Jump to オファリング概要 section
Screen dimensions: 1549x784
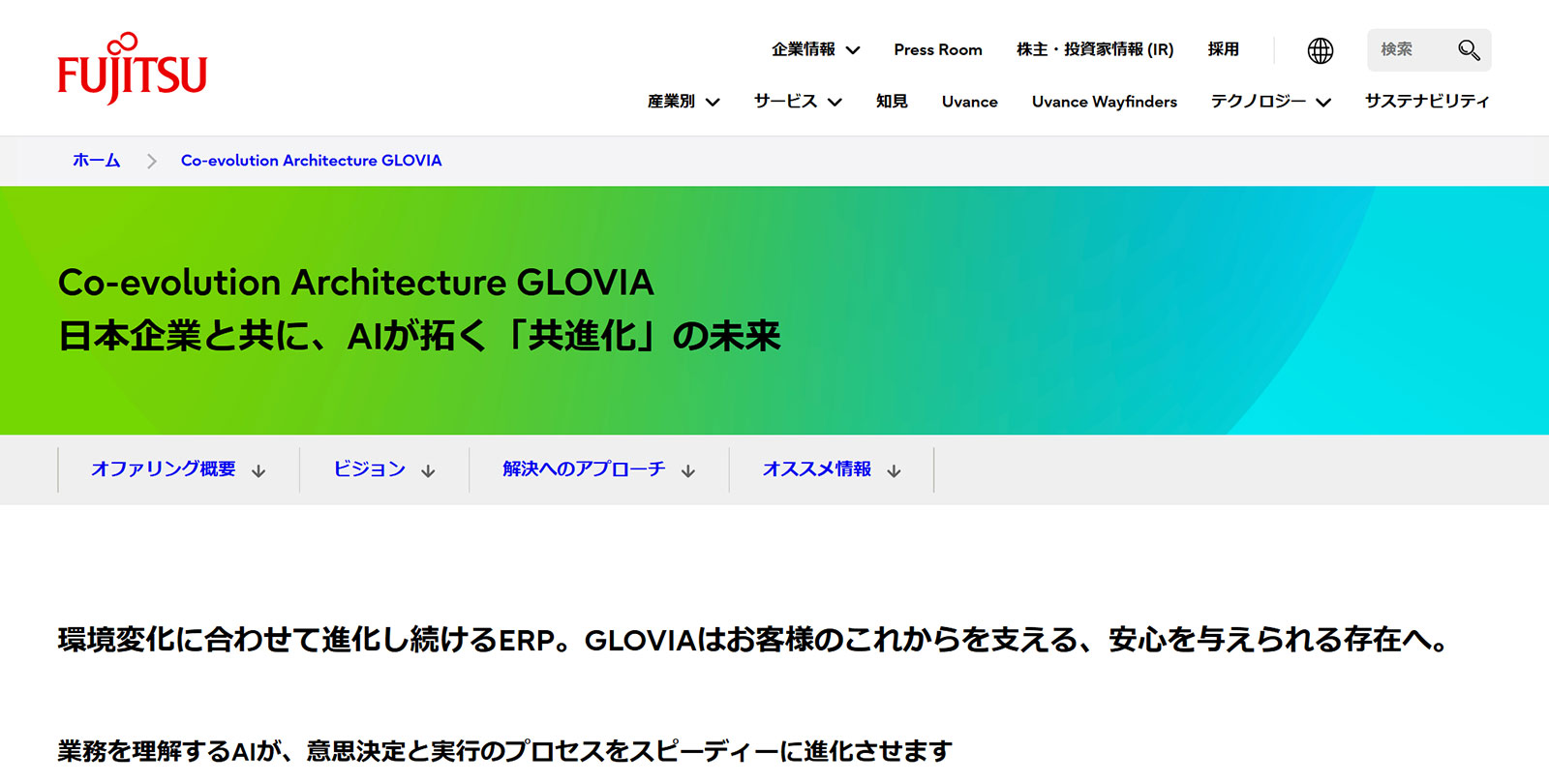[x=178, y=469]
